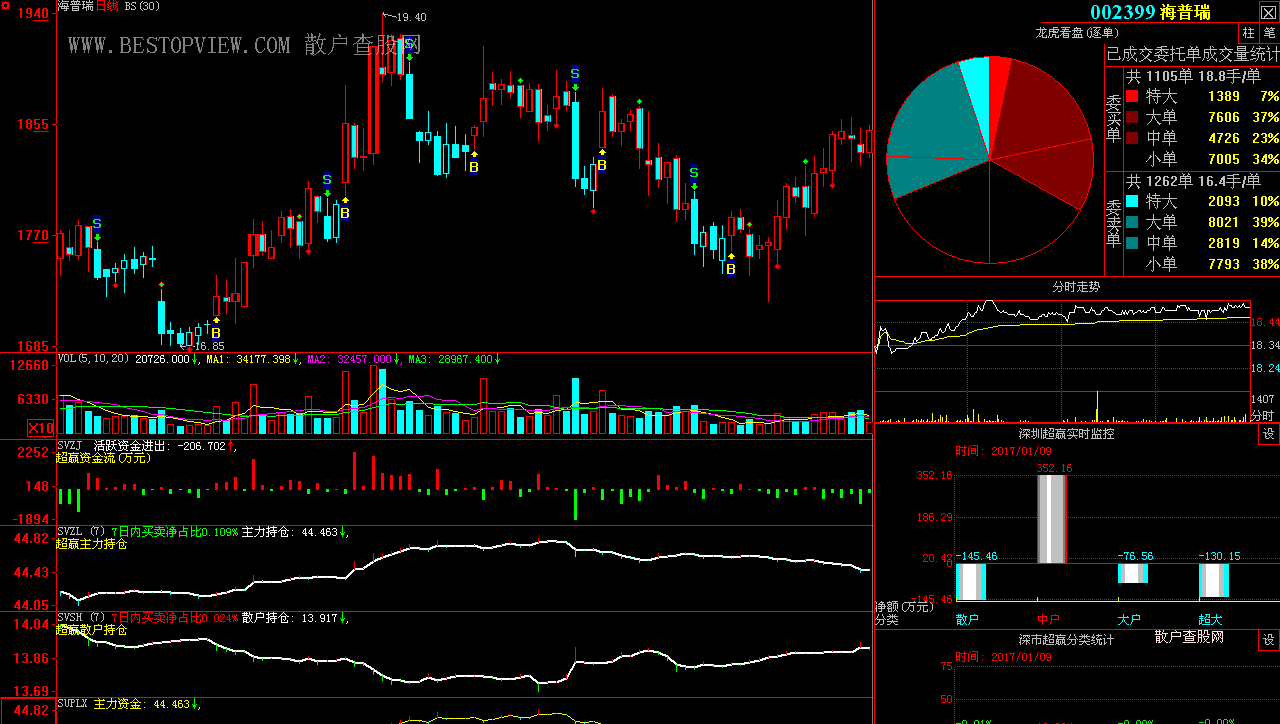Switch pie panel to 笔 tick view
Viewport: 1280px width, 724px height.
(x=1269, y=32)
